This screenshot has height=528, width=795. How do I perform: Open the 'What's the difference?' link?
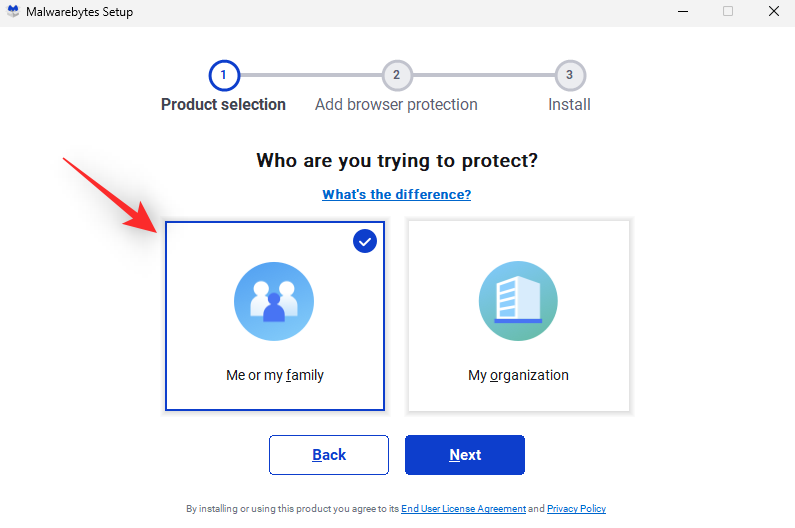pos(396,194)
